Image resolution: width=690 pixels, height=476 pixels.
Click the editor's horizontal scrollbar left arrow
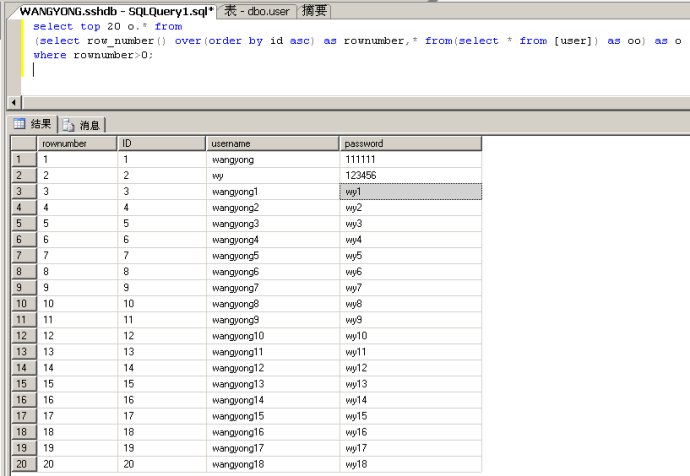click(13, 102)
